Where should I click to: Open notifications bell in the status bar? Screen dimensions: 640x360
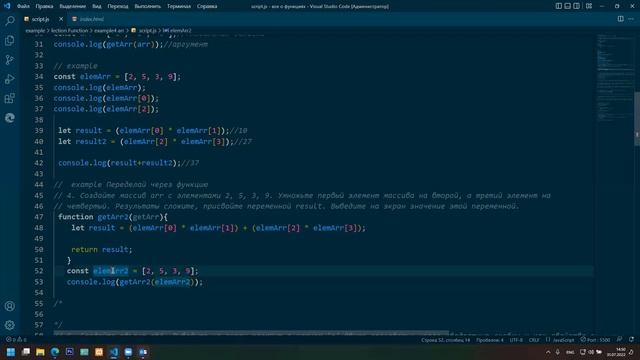(631, 340)
